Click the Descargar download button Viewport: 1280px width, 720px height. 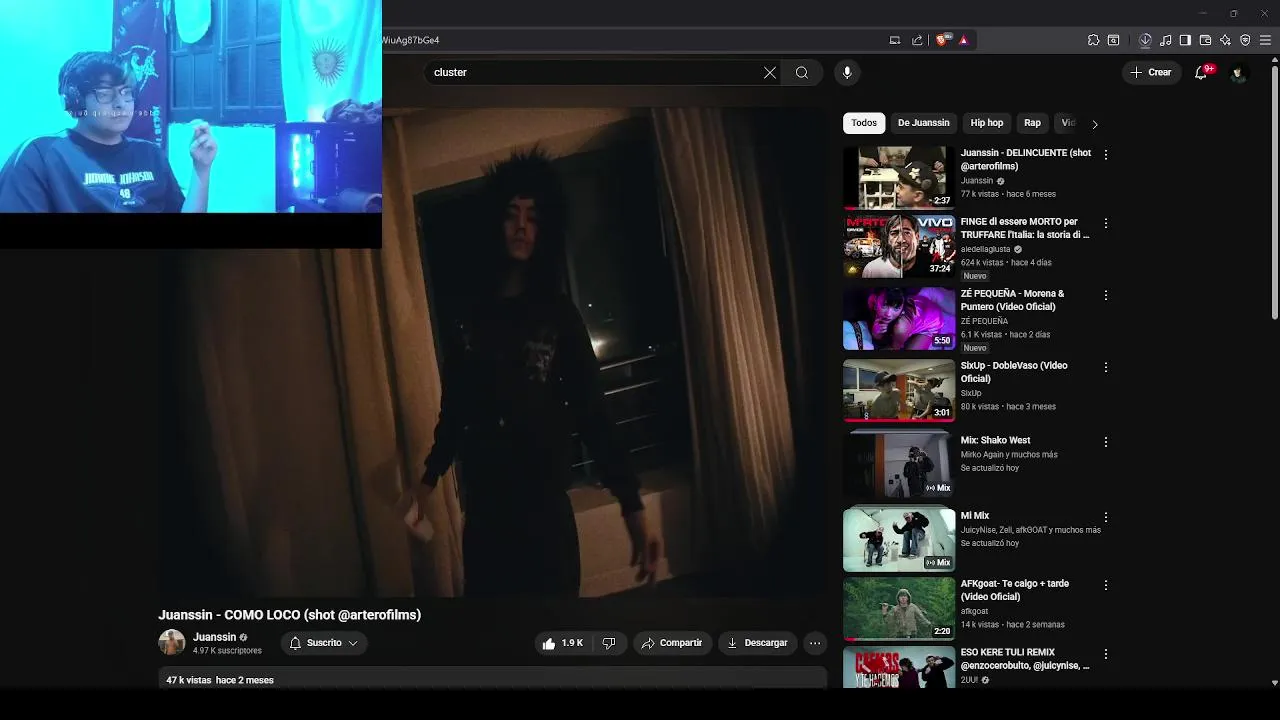tap(757, 643)
